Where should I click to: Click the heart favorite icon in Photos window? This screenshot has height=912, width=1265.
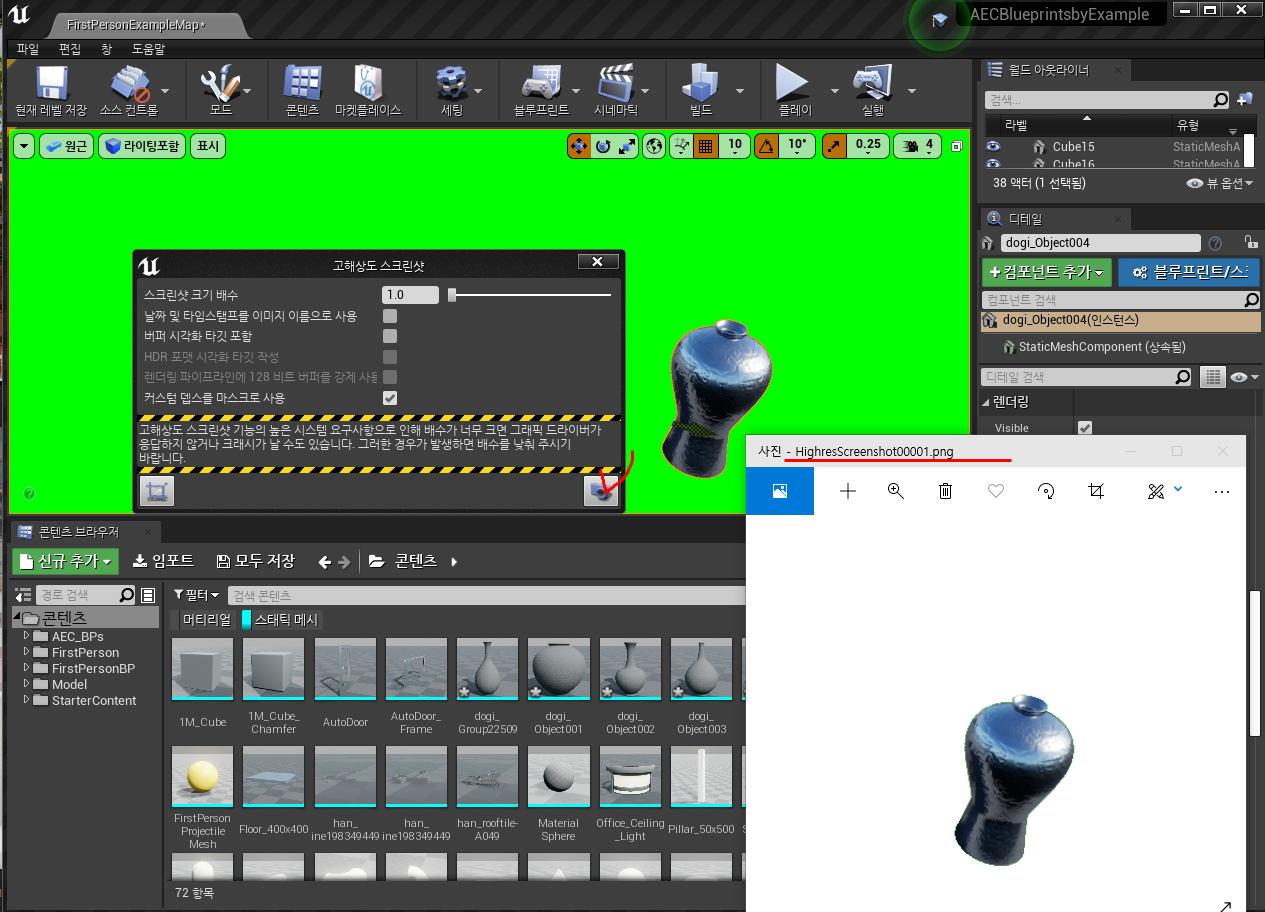click(x=995, y=491)
